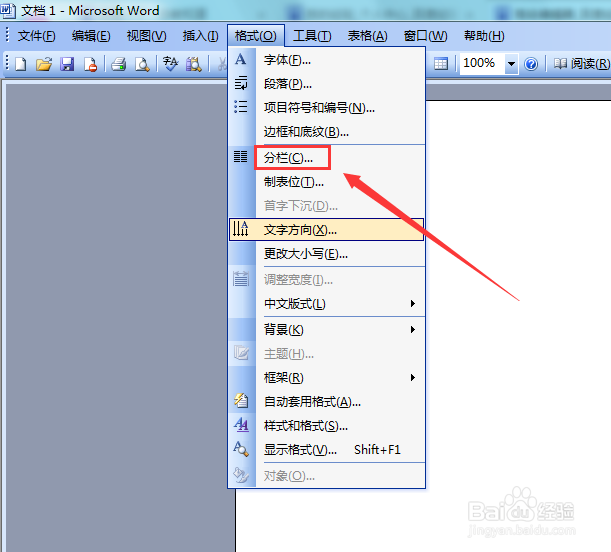Viewport: 611px width, 552px height.
Task: Select the highlighted 文字方向(X)... entry
Action: (x=327, y=230)
